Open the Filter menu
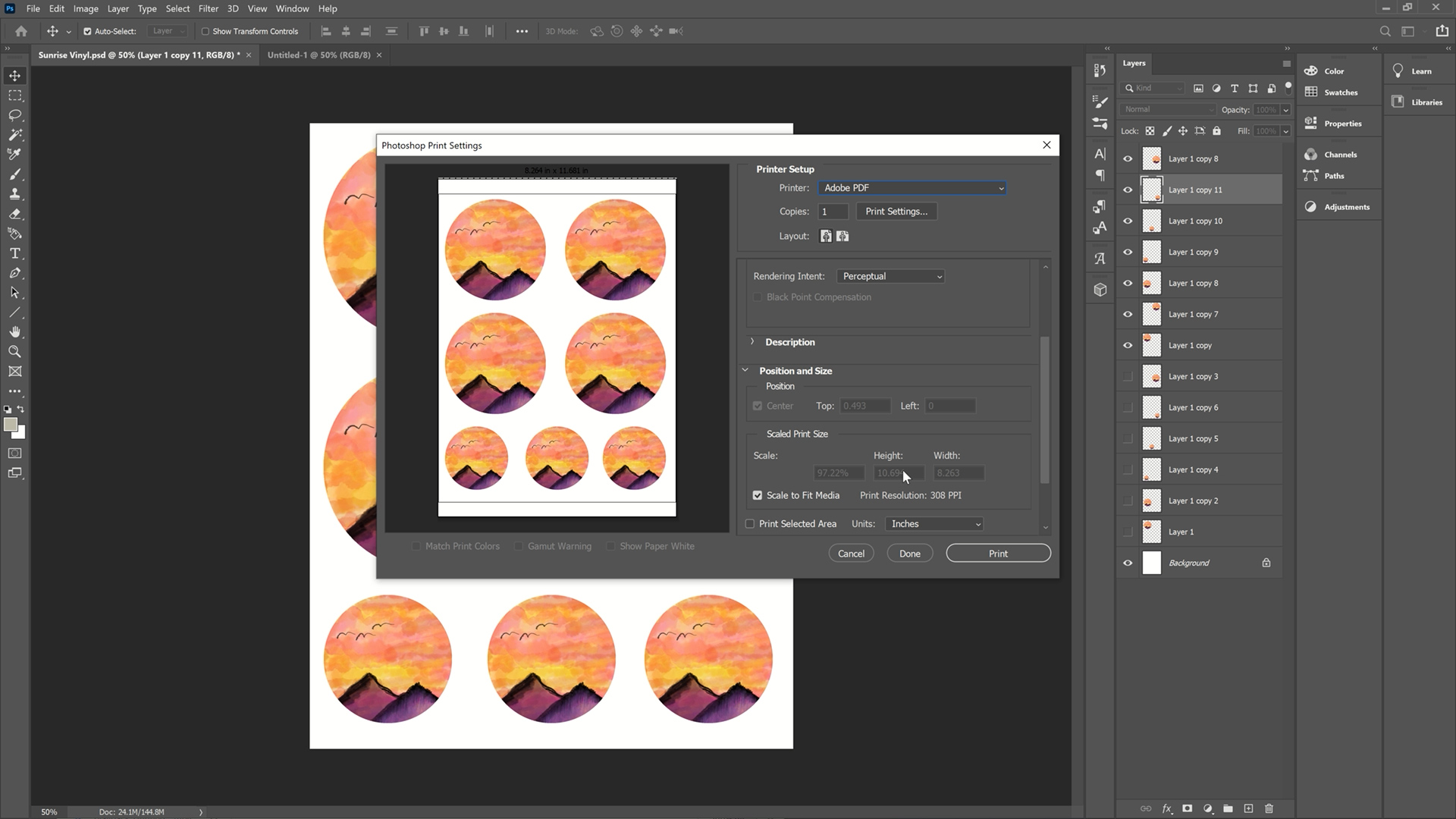Screen dimensions: 1456x819 click(208, 8)
